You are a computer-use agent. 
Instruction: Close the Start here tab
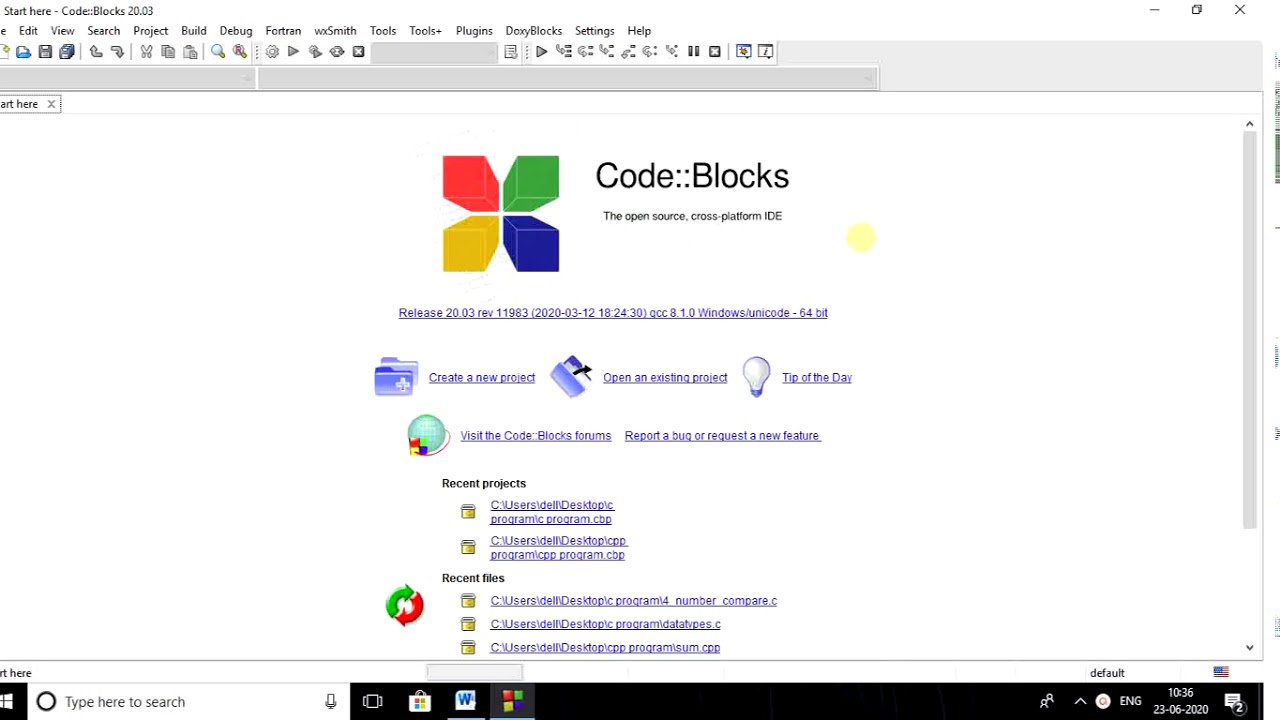point(51,104)
